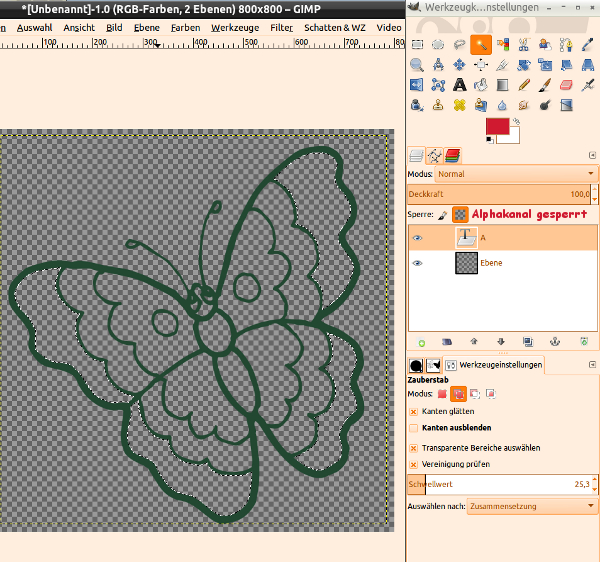Switch to the Werkzeugeinstellungen tab
600x562 pixels.
tap(494, 365)
